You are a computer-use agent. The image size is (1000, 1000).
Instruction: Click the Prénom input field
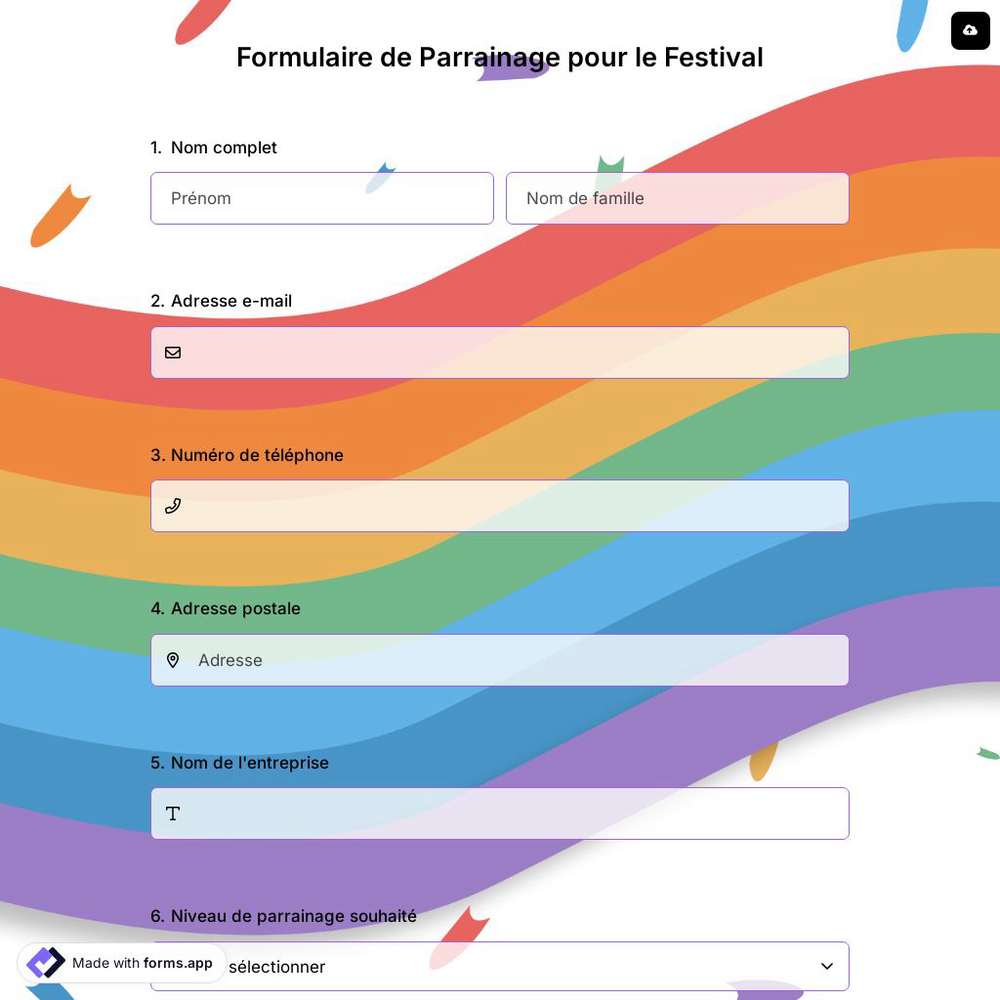(322, 198)
